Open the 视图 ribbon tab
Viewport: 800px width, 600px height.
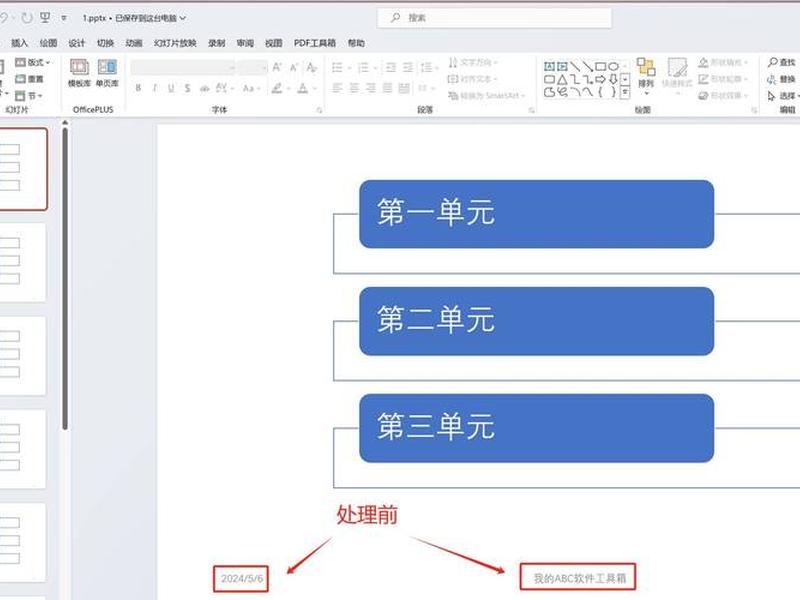[x=273, y=43]
